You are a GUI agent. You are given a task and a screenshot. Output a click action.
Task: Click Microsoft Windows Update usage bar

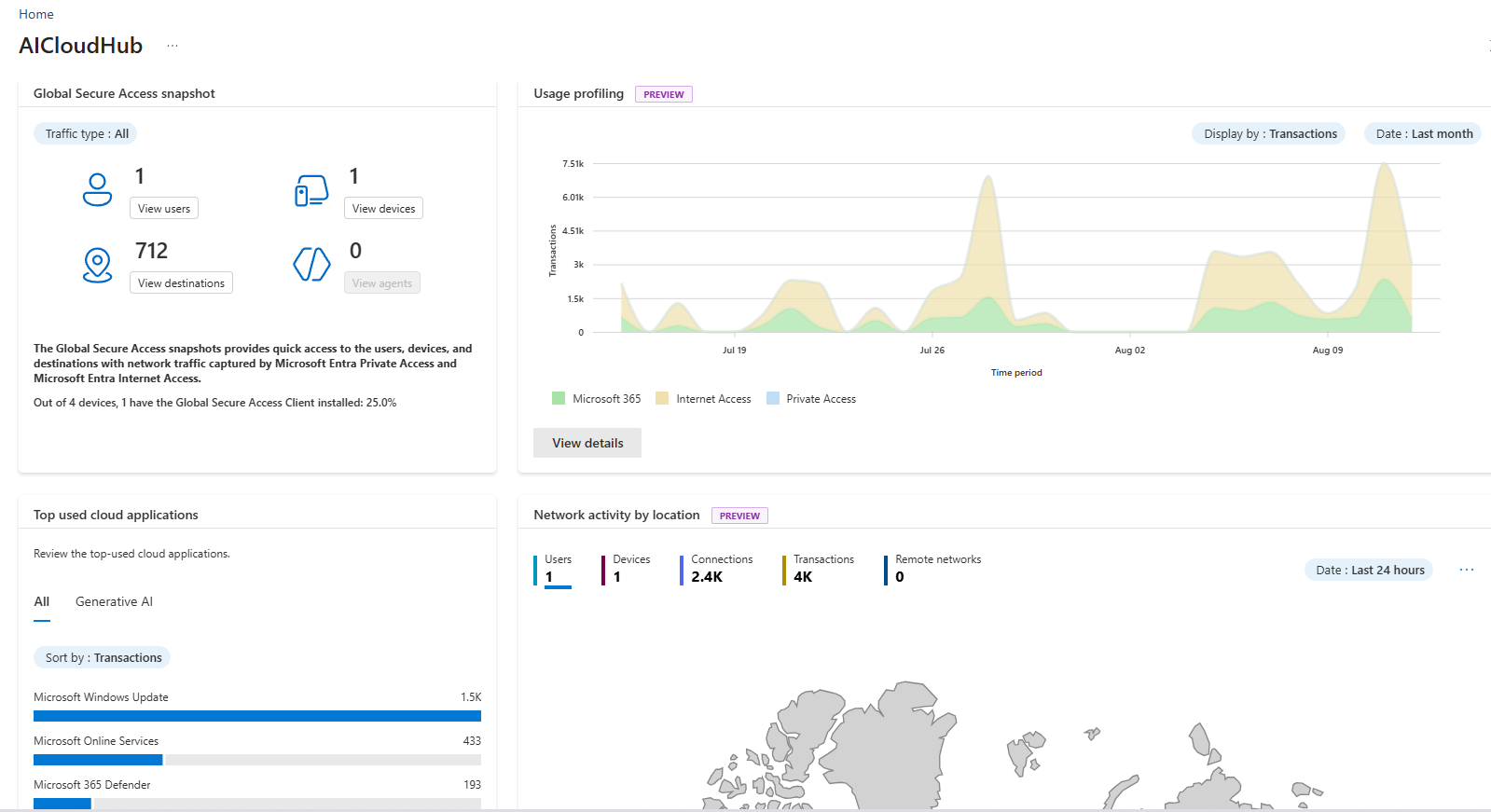pyautogui.click(x=257, y=716)
